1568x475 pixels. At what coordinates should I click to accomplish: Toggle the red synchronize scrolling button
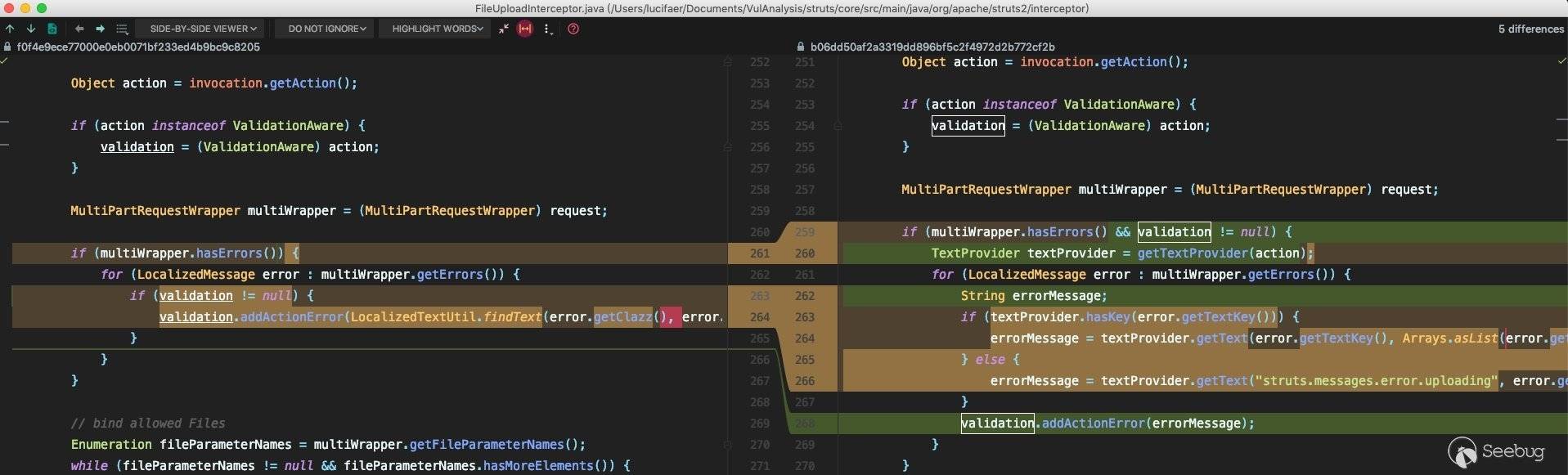[525, 29]
